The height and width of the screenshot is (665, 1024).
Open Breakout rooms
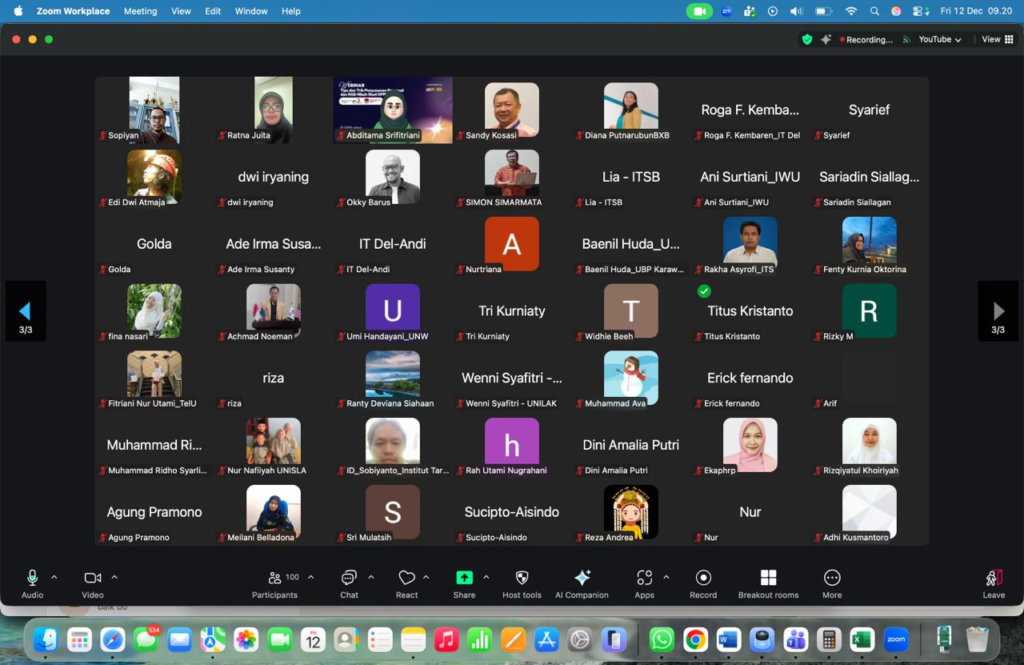(768, 579)
